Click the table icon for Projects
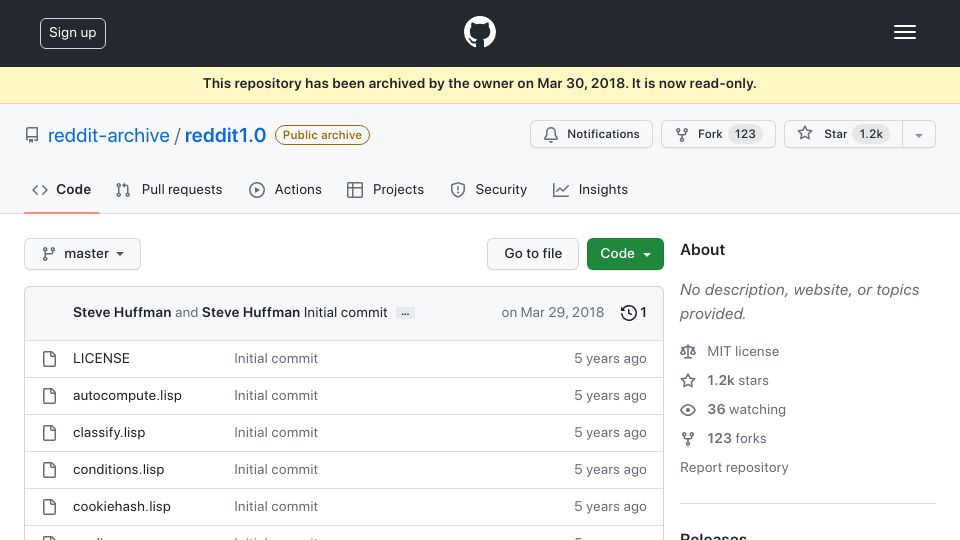The image size is (960, 540). pos(354,190)
